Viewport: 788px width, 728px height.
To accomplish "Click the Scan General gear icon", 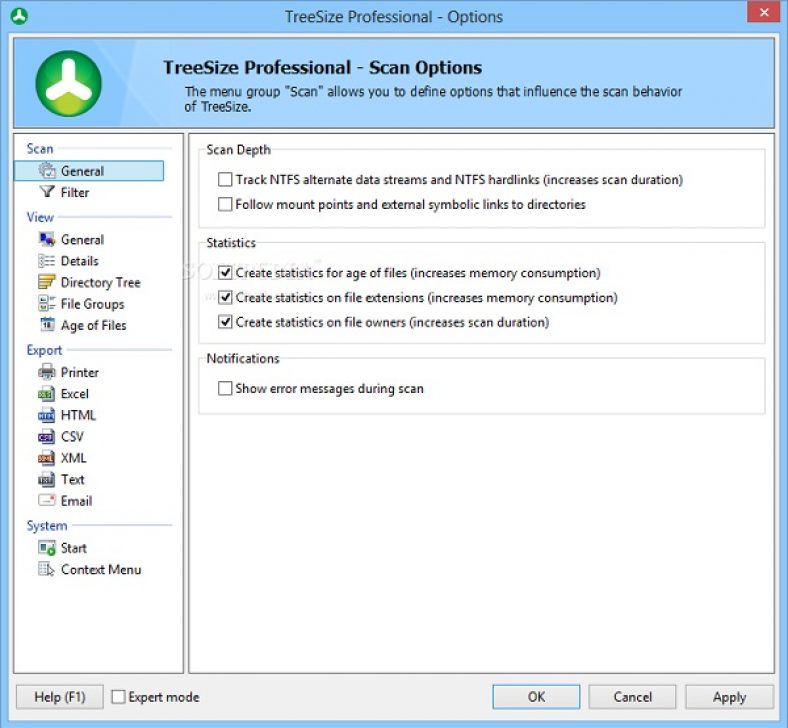I will coord(47,171).
